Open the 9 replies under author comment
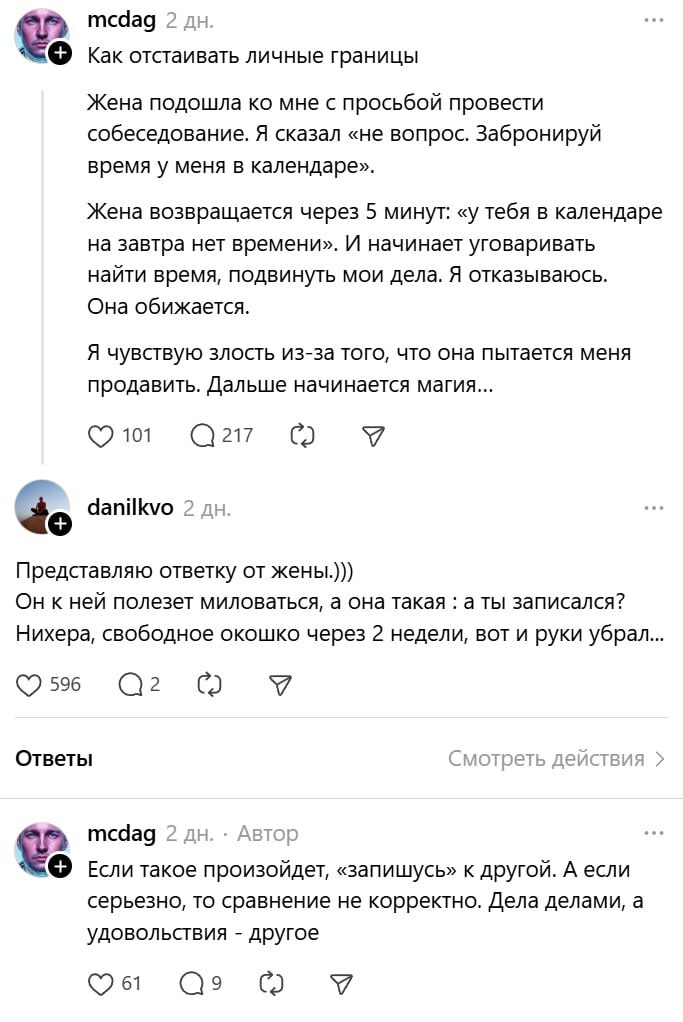This screenshot has width=683, height=1022. click(x=192, y=984)
